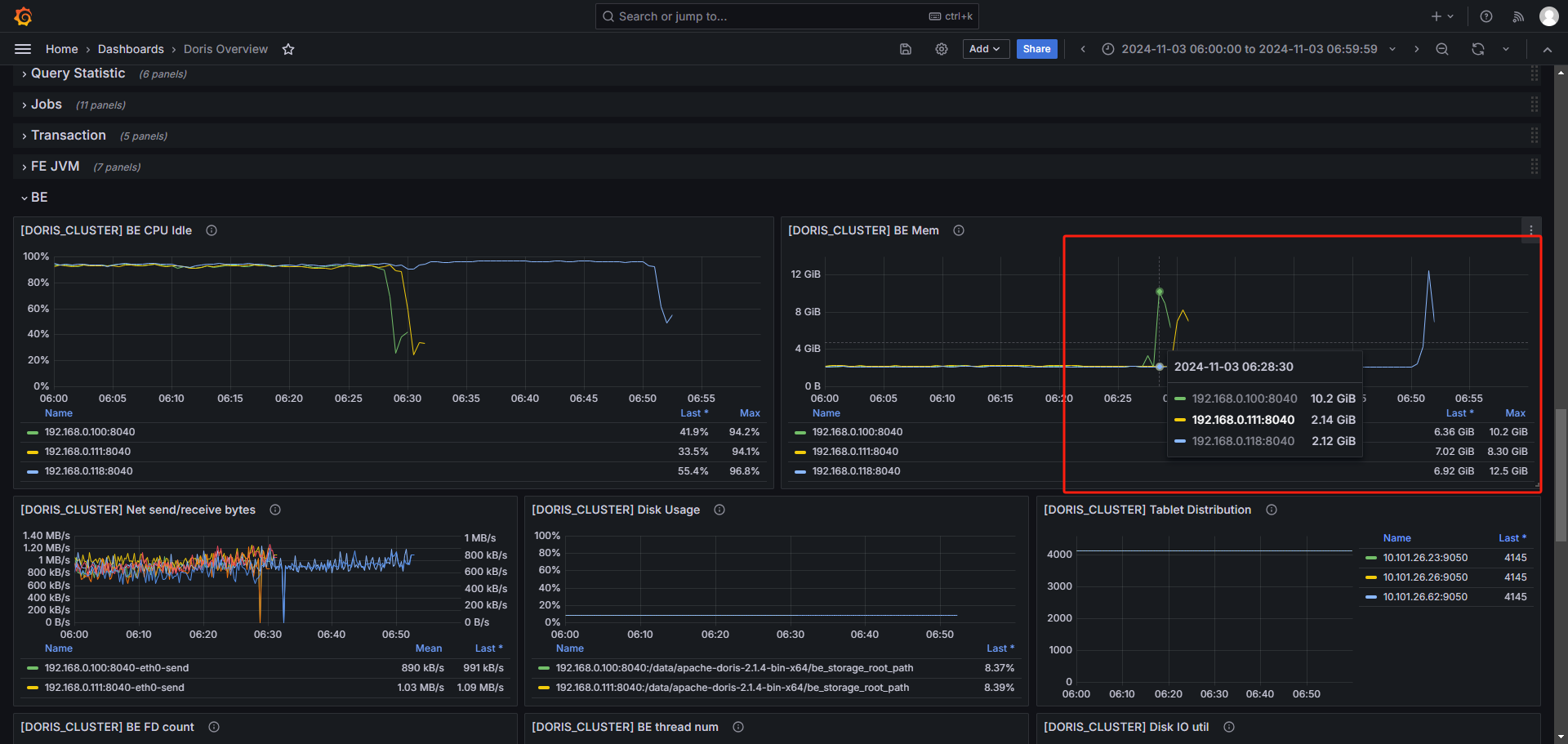Go to Dashboards breadcrumb
Viewport: 1568px width, 744px height.
pyautogui.click(x=131, y=49)
